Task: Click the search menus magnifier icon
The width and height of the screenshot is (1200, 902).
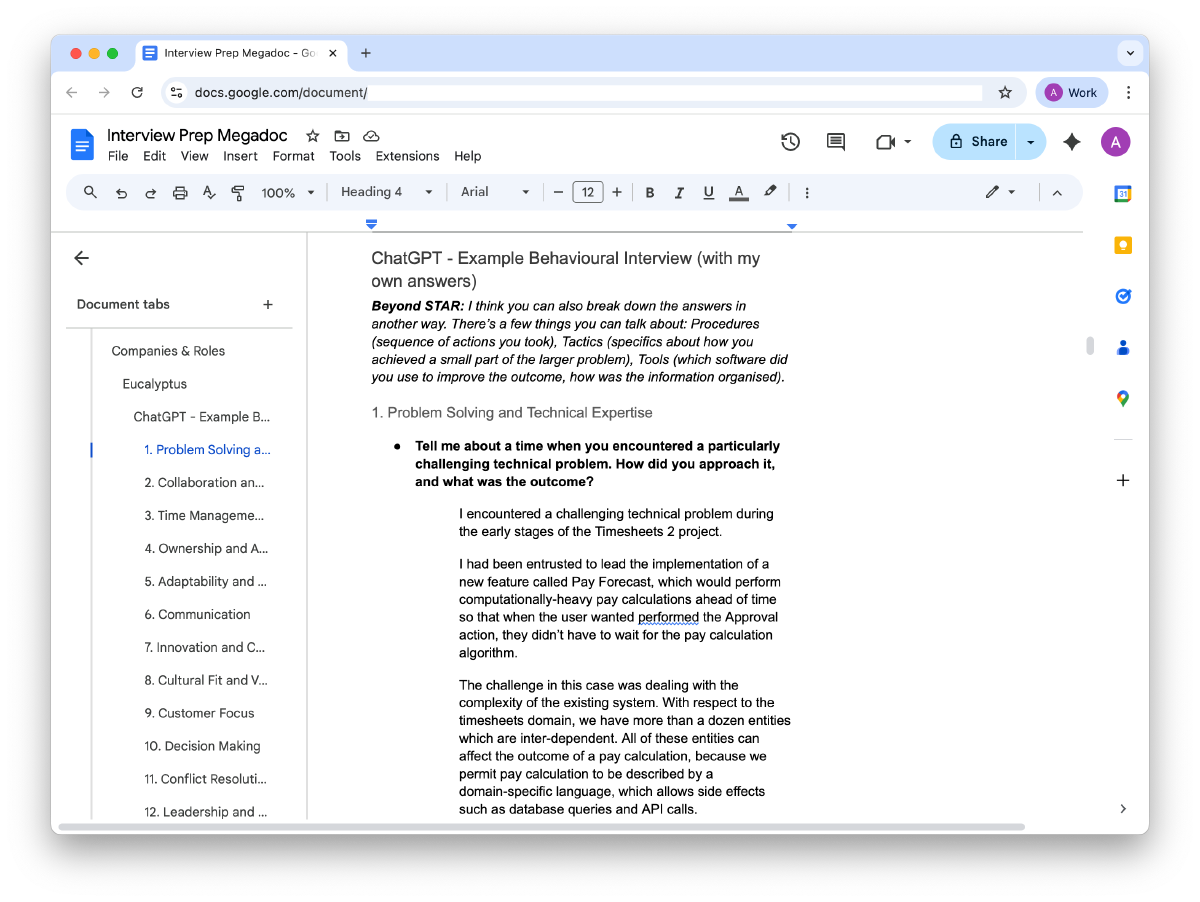Action: (90, 192)
